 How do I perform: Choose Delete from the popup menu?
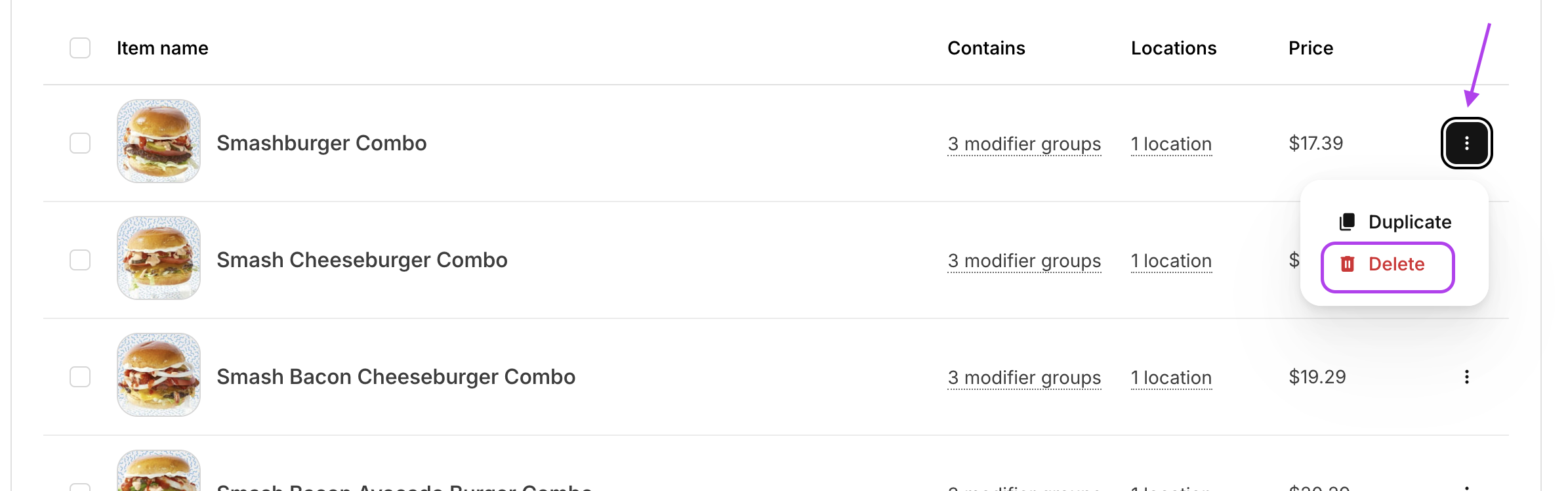(x=1388, y=267)
